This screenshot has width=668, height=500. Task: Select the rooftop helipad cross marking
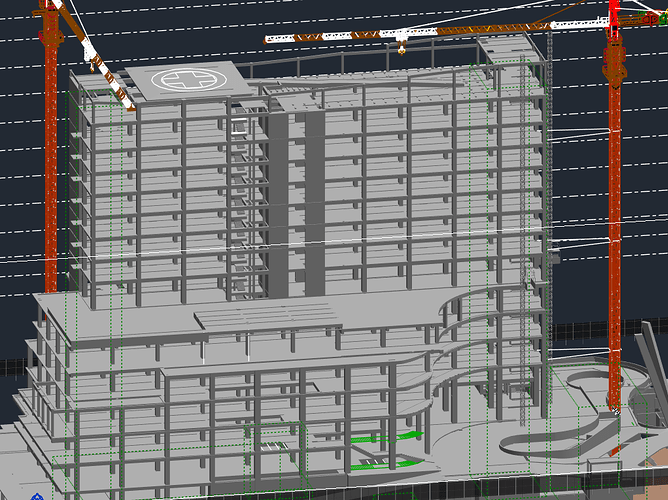(x=189, y=79)
